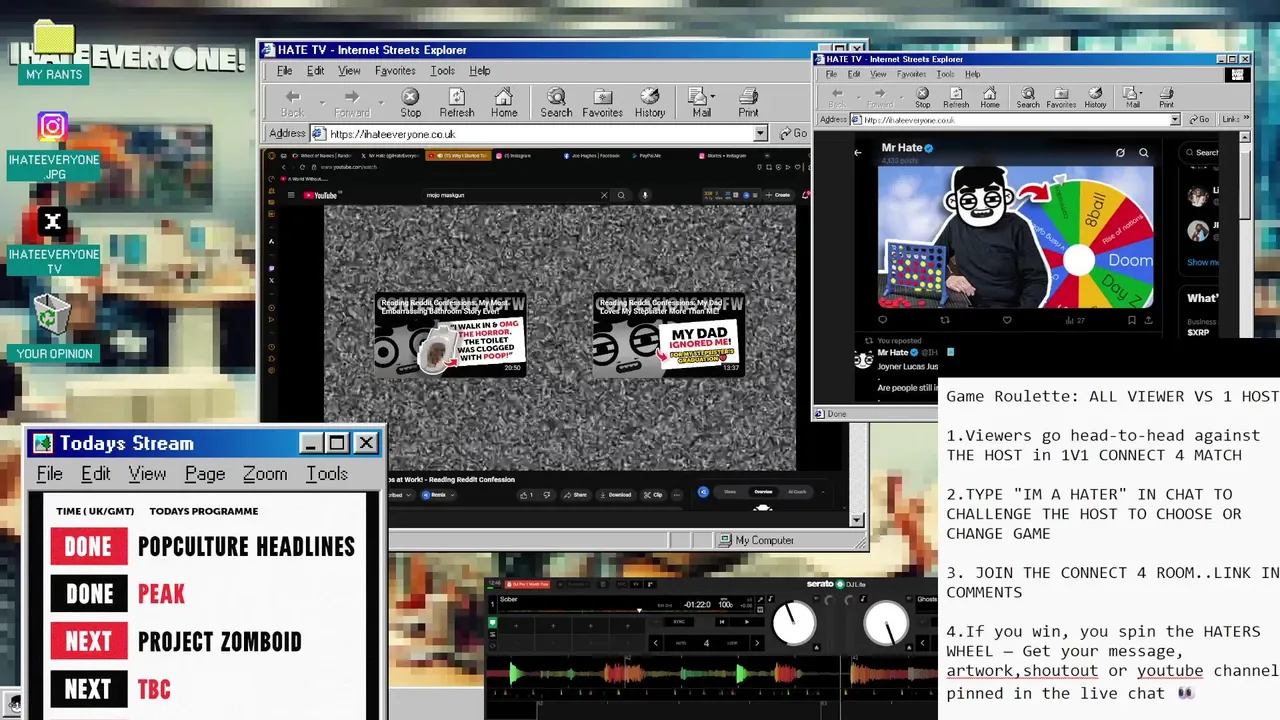
Task: Expand right Explorer address dropdown
Action: [x=1174, y=120]
